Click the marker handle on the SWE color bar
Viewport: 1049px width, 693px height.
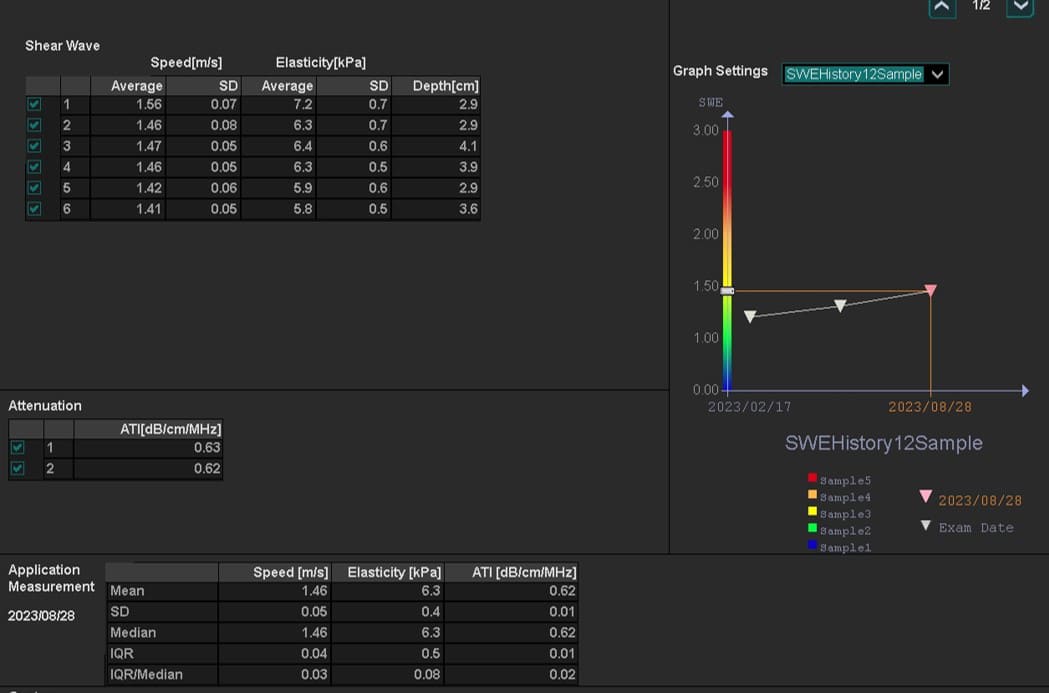(727, 291)
